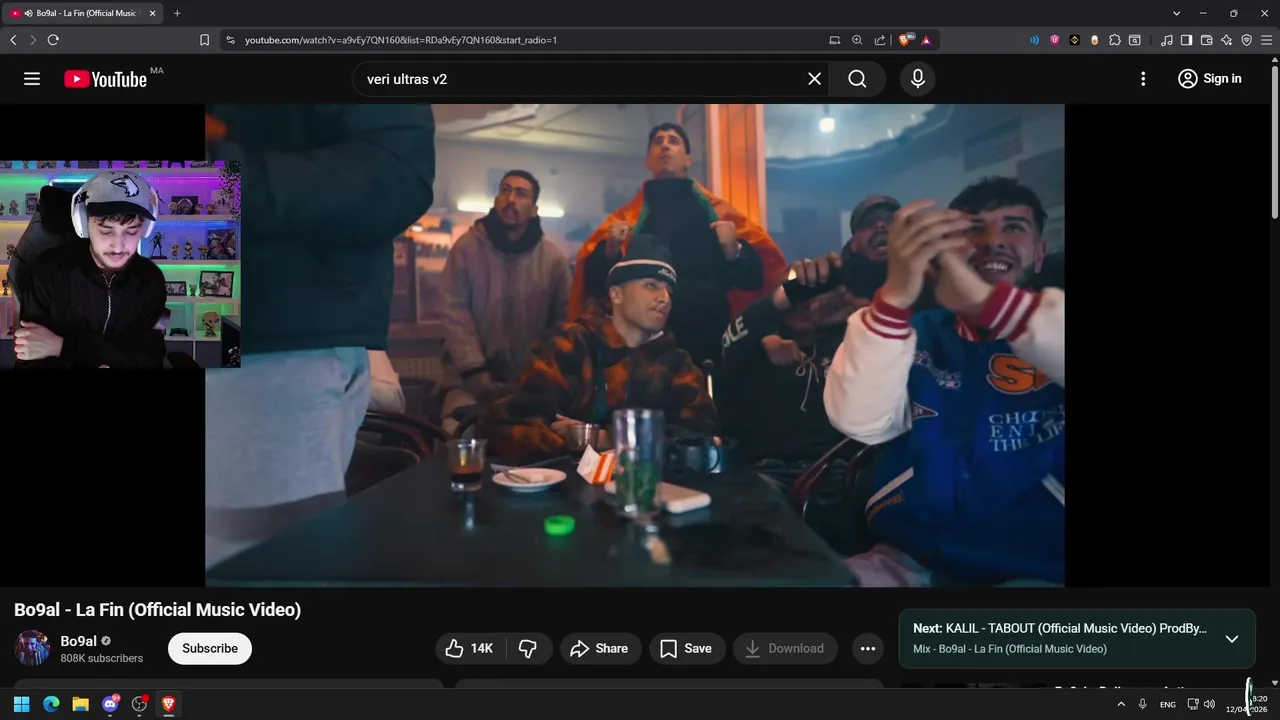Open the YouTube guide hamburger menu

click(32, 79)
